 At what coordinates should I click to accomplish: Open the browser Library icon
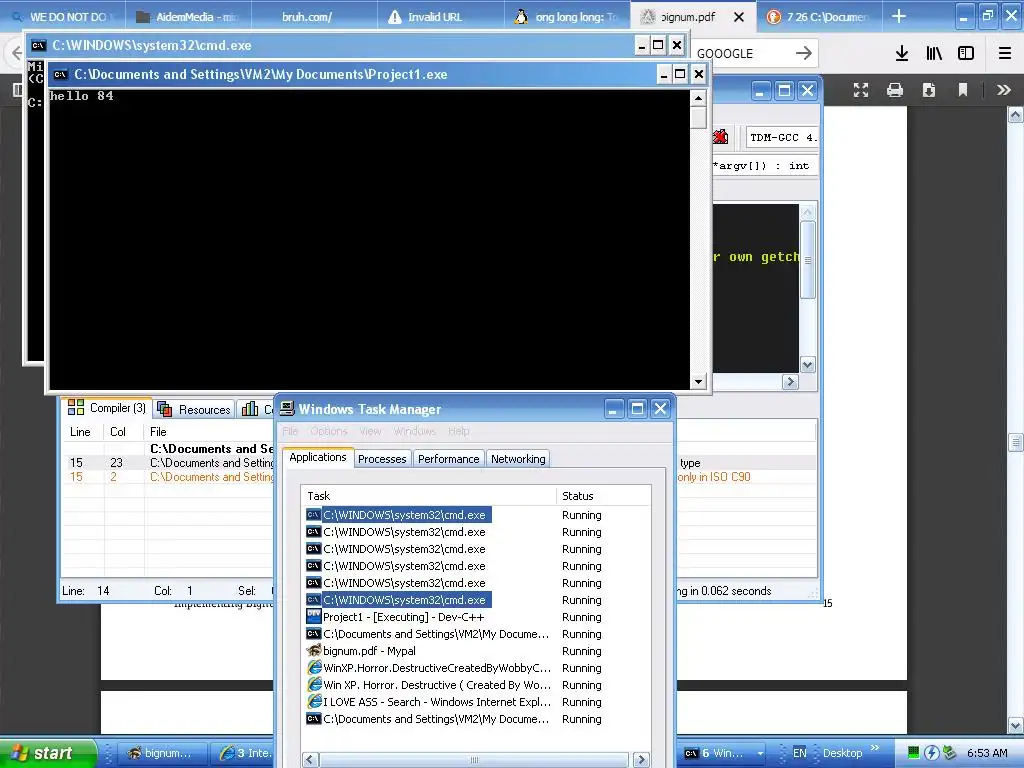coord(934,53)
